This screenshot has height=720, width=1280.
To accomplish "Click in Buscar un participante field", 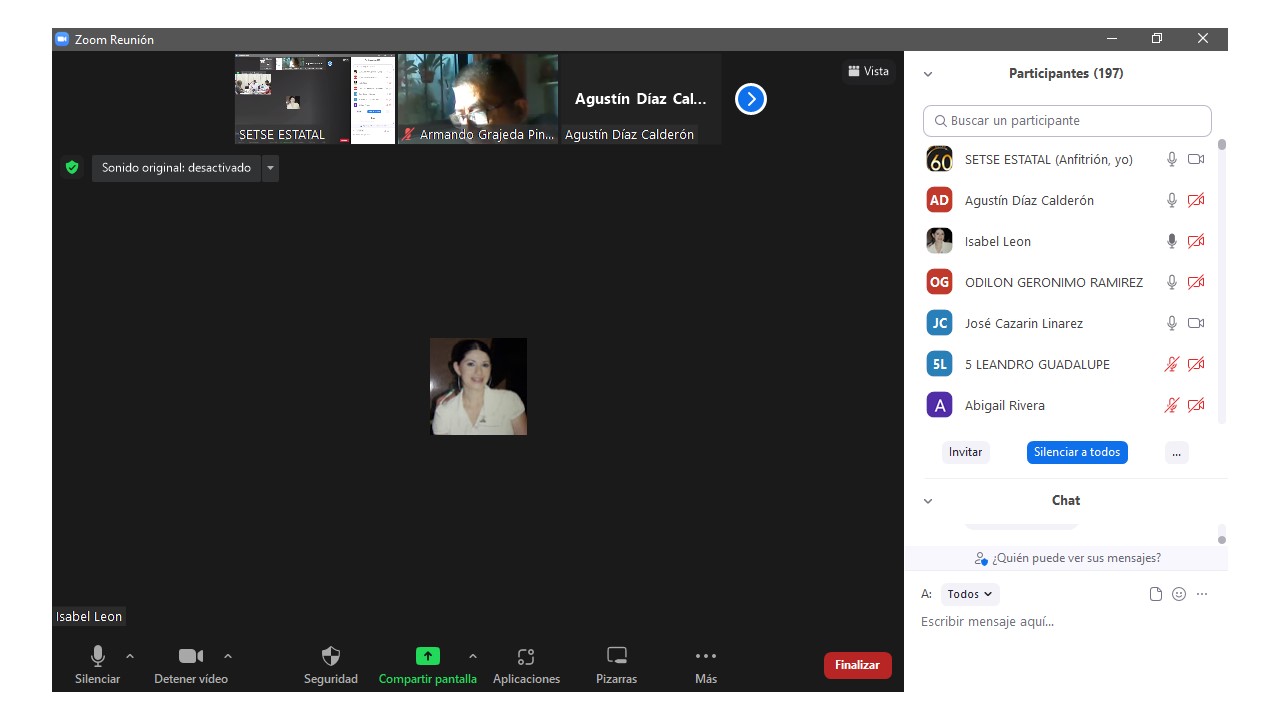I will 1067,121.
